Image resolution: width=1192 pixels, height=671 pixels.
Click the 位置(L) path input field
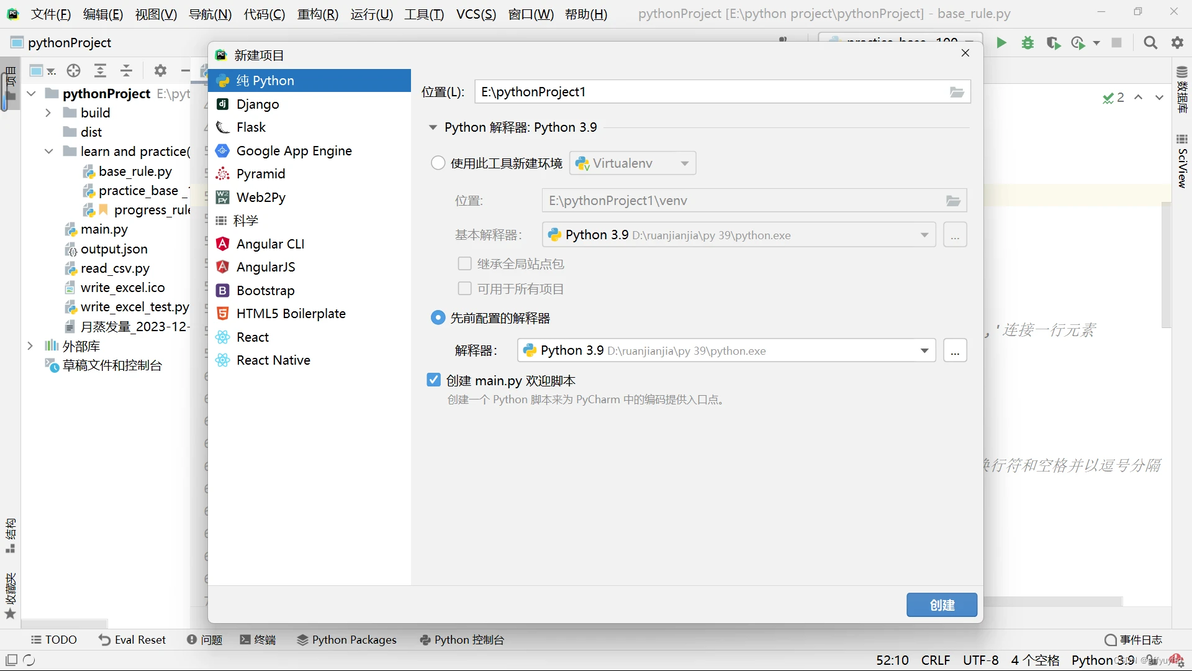[722, 92]
